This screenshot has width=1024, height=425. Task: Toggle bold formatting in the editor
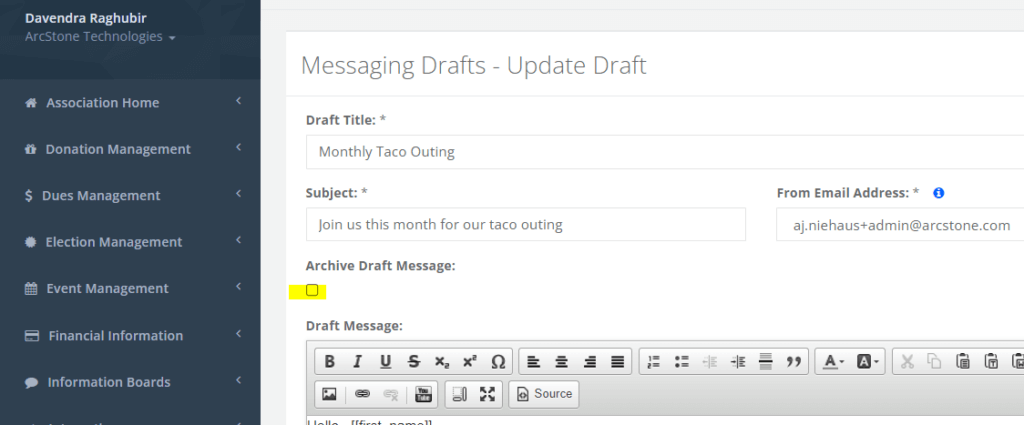[x=329, y=362]
